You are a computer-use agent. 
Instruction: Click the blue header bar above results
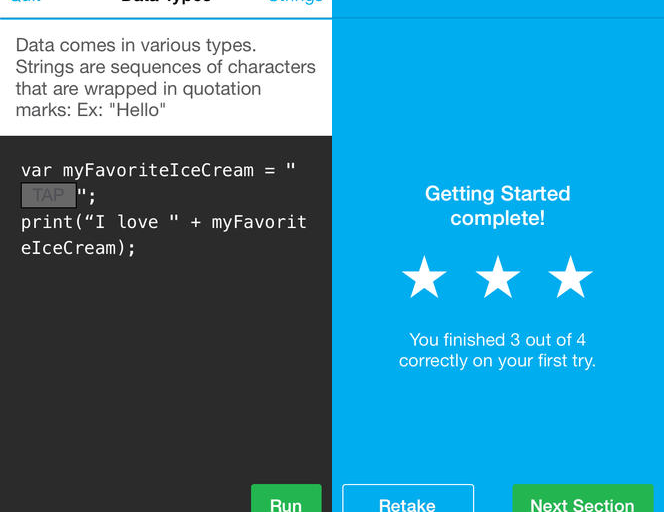pos(497,8)
